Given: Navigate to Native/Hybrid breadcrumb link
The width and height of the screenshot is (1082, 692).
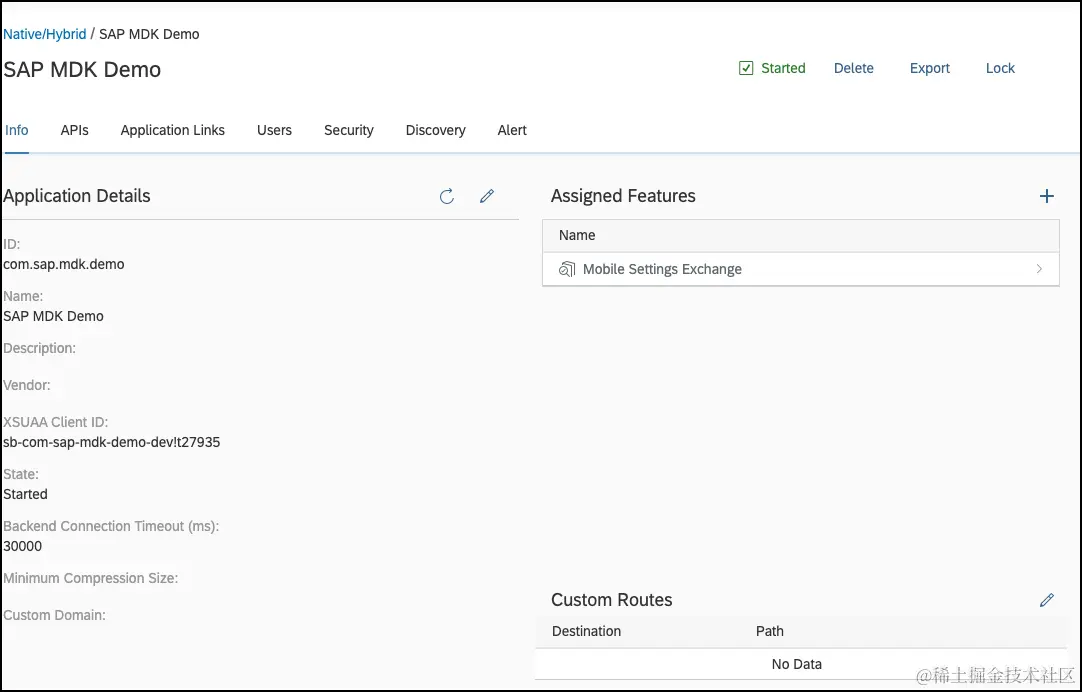Looking at the screenshot, I should pos(45,34).
